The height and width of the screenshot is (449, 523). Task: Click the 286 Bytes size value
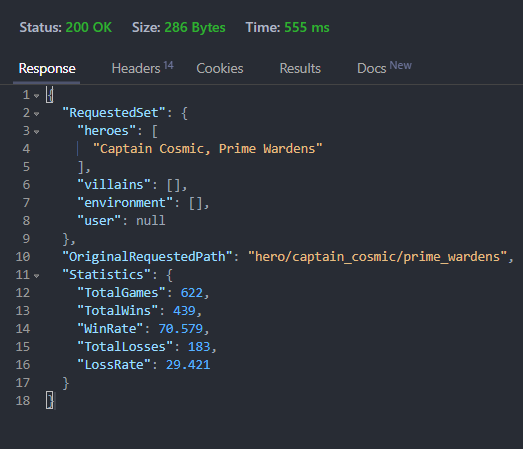pos(195,27)
